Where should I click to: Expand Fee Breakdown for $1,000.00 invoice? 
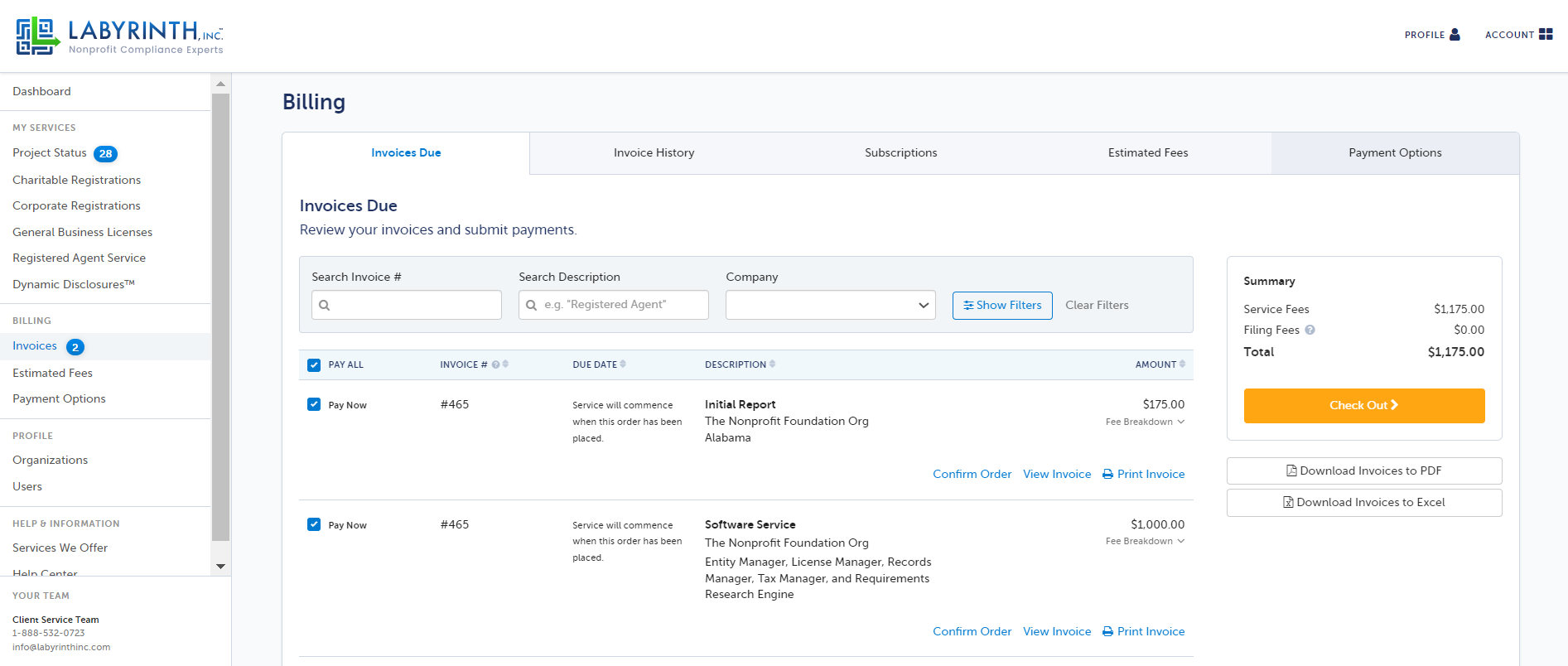pos(1145,541)
